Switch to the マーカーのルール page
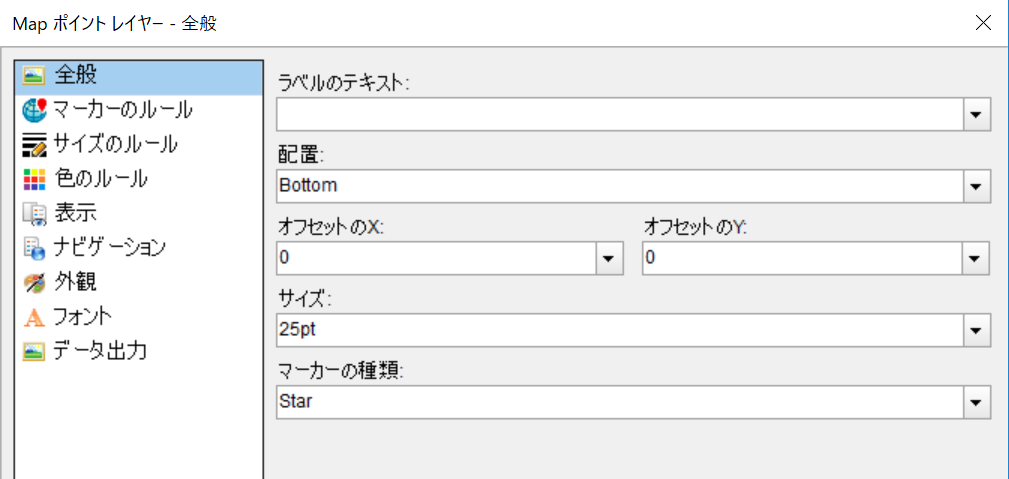1009x479 pixels. pyautogui.click(x=122, y=111)
